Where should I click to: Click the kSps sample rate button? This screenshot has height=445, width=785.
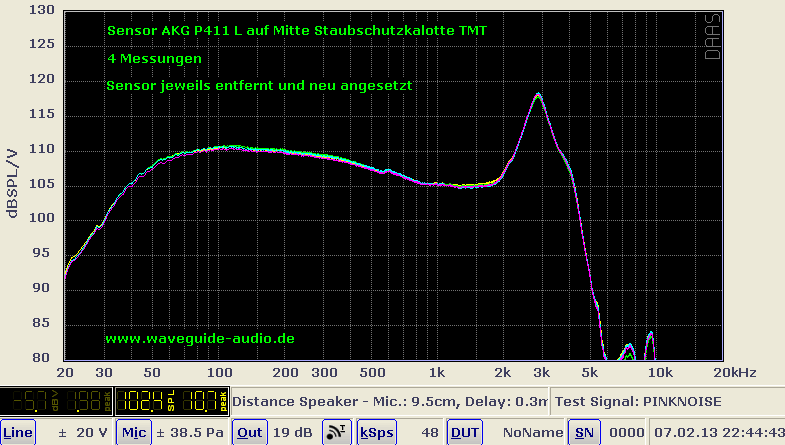[376, 432]
